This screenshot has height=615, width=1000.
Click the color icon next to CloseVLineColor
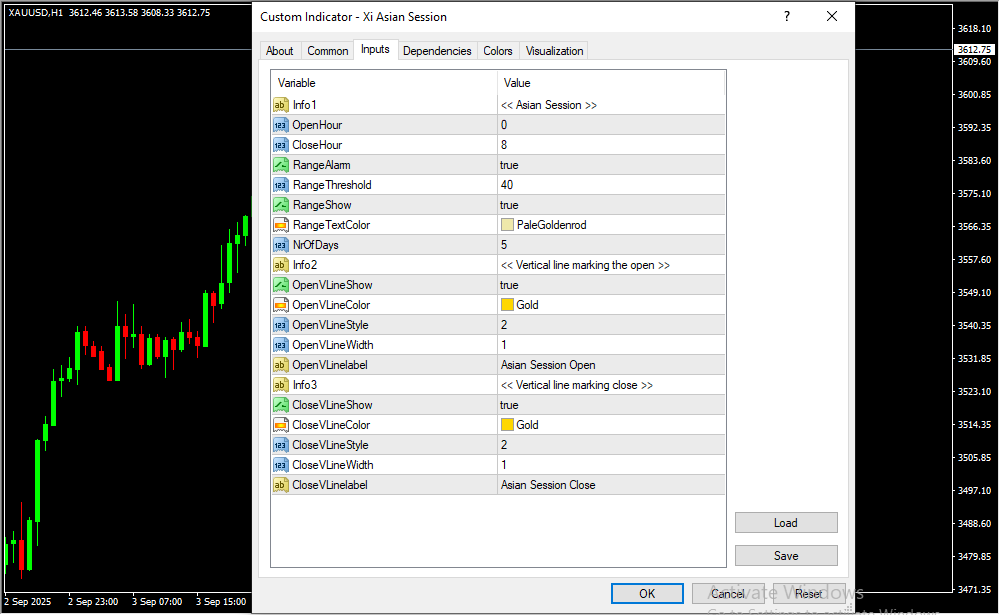click(281, 425)
